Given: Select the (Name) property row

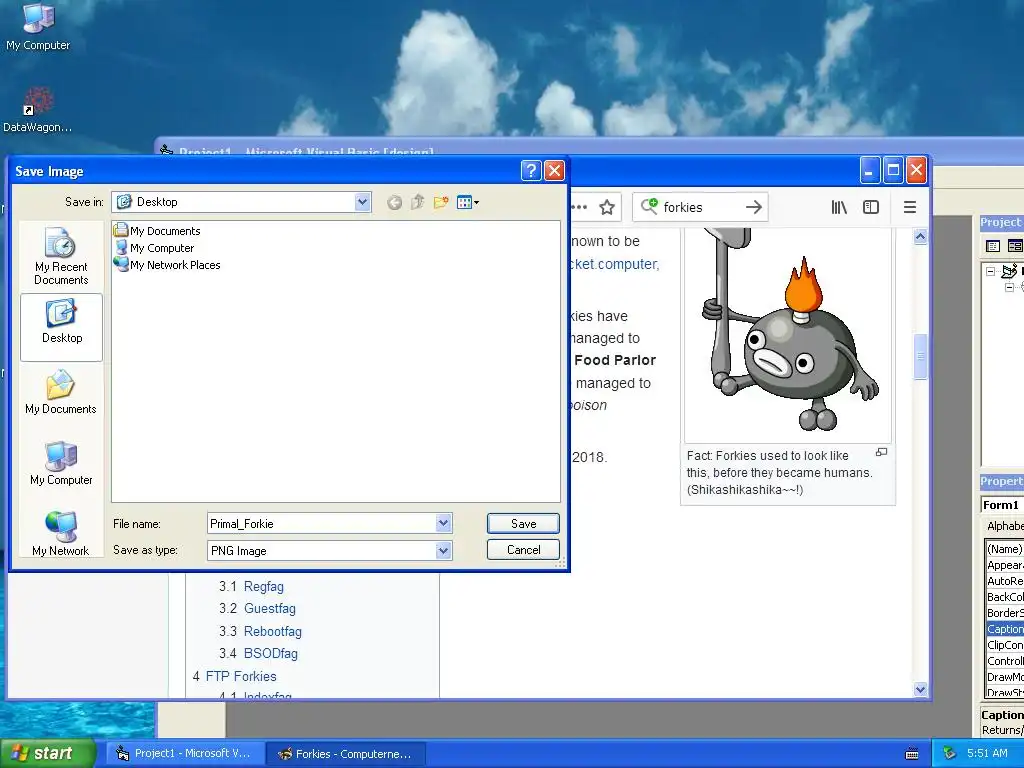Looking at the screenshot, I should pyautogui.click(x=1004, y=549).
